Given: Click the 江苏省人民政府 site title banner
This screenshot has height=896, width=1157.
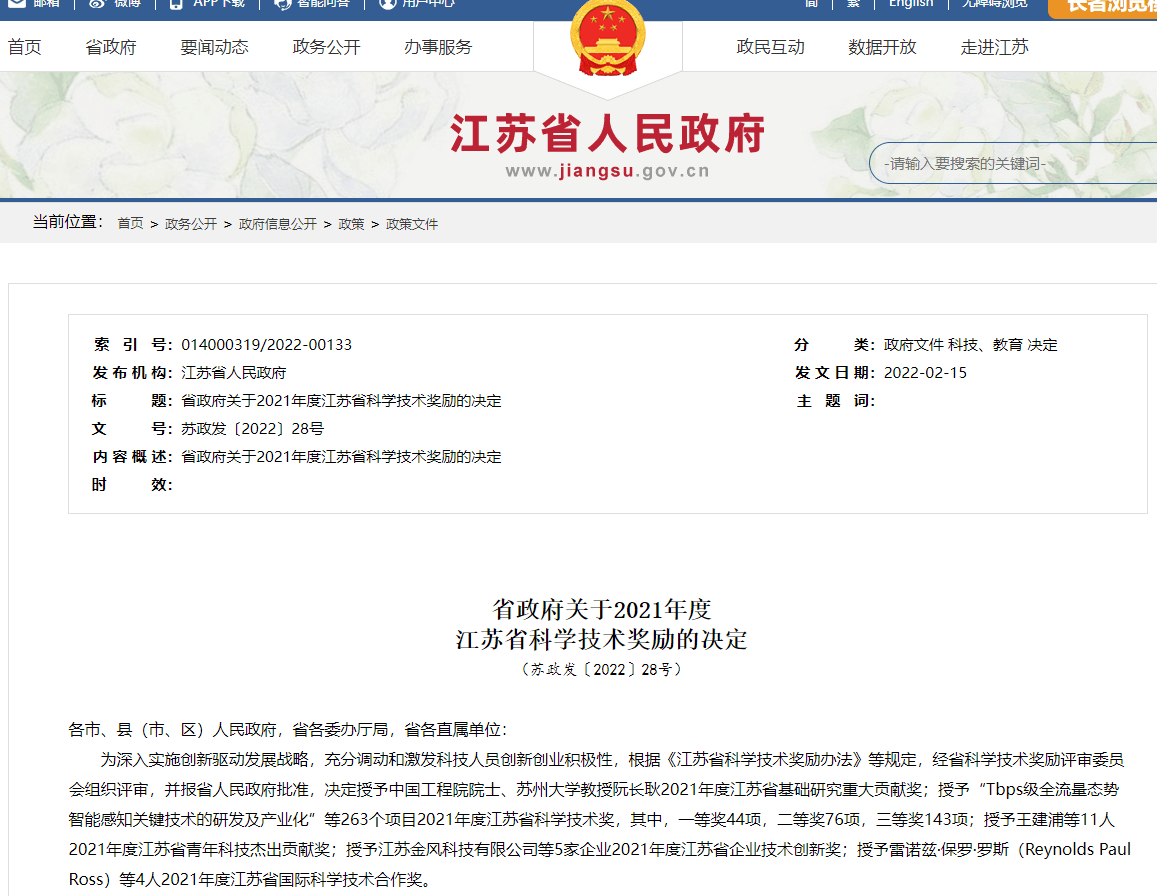Looking at the screenshot, I should tap(607, 134).
